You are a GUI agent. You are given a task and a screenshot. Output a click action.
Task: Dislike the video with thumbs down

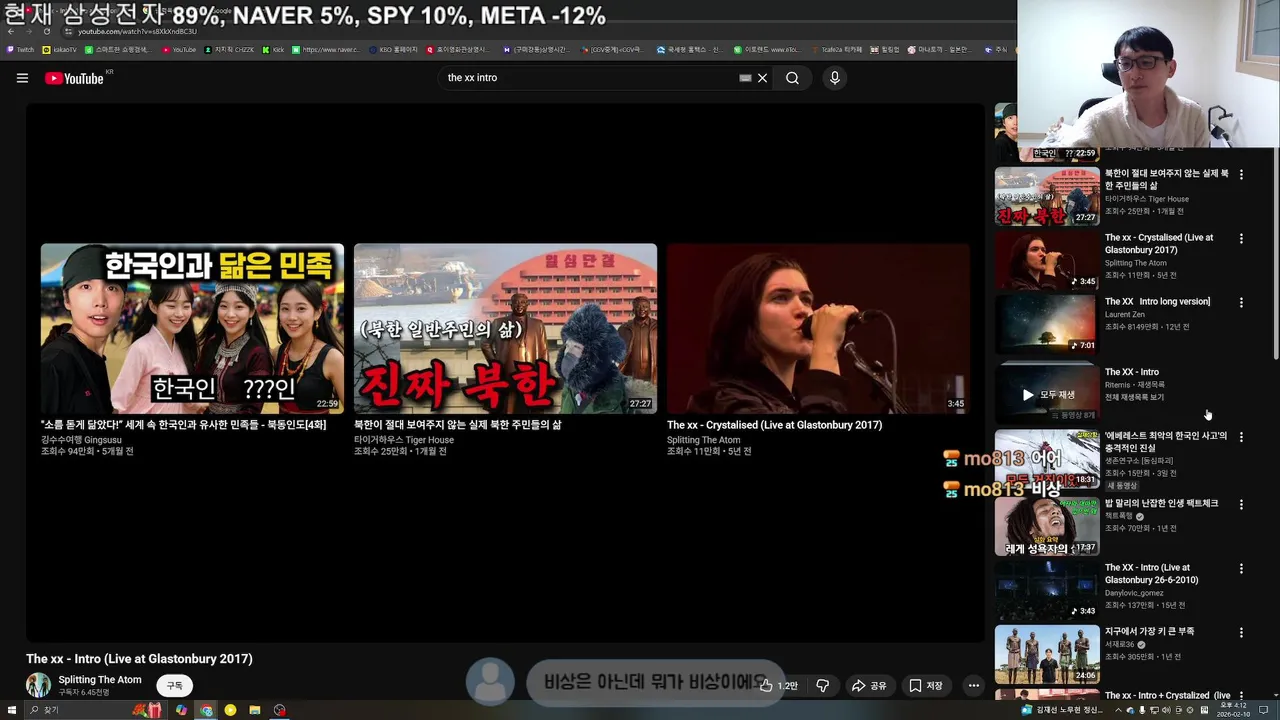tap(822, 685)
